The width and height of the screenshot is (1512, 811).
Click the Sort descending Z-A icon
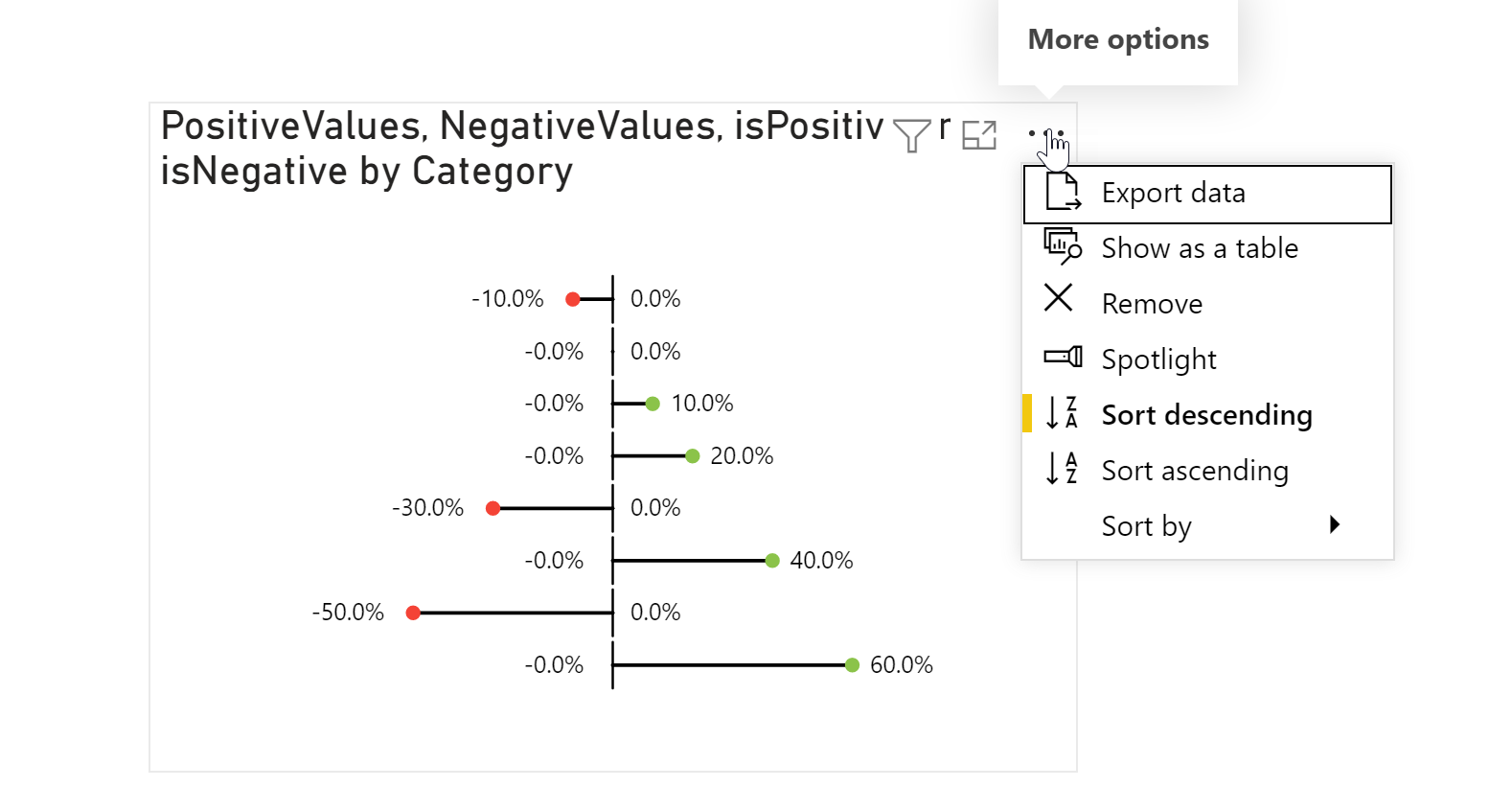point(1062,414)
